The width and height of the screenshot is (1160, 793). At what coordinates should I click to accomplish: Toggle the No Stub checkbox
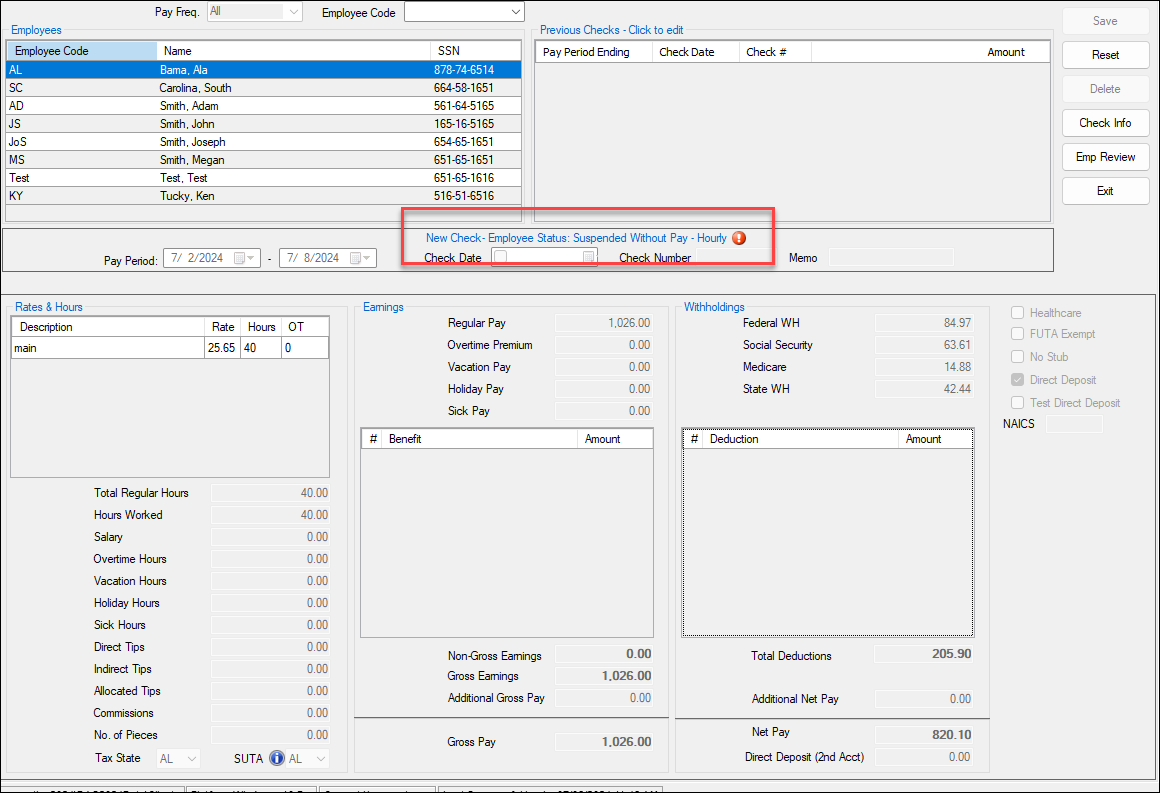click(1017, 357)
